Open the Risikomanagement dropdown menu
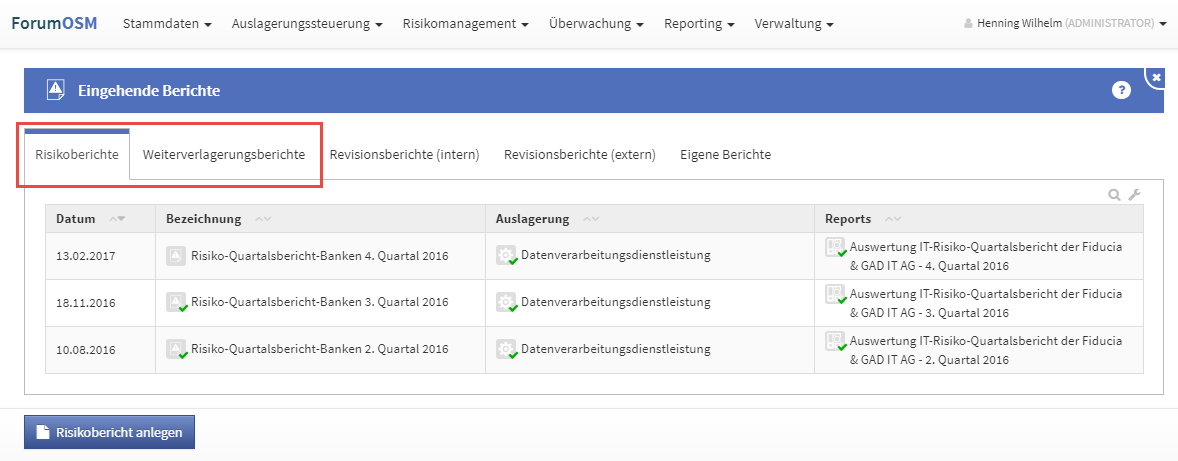The height and width of the screenshot is (461, 1178). coord(466,23)
